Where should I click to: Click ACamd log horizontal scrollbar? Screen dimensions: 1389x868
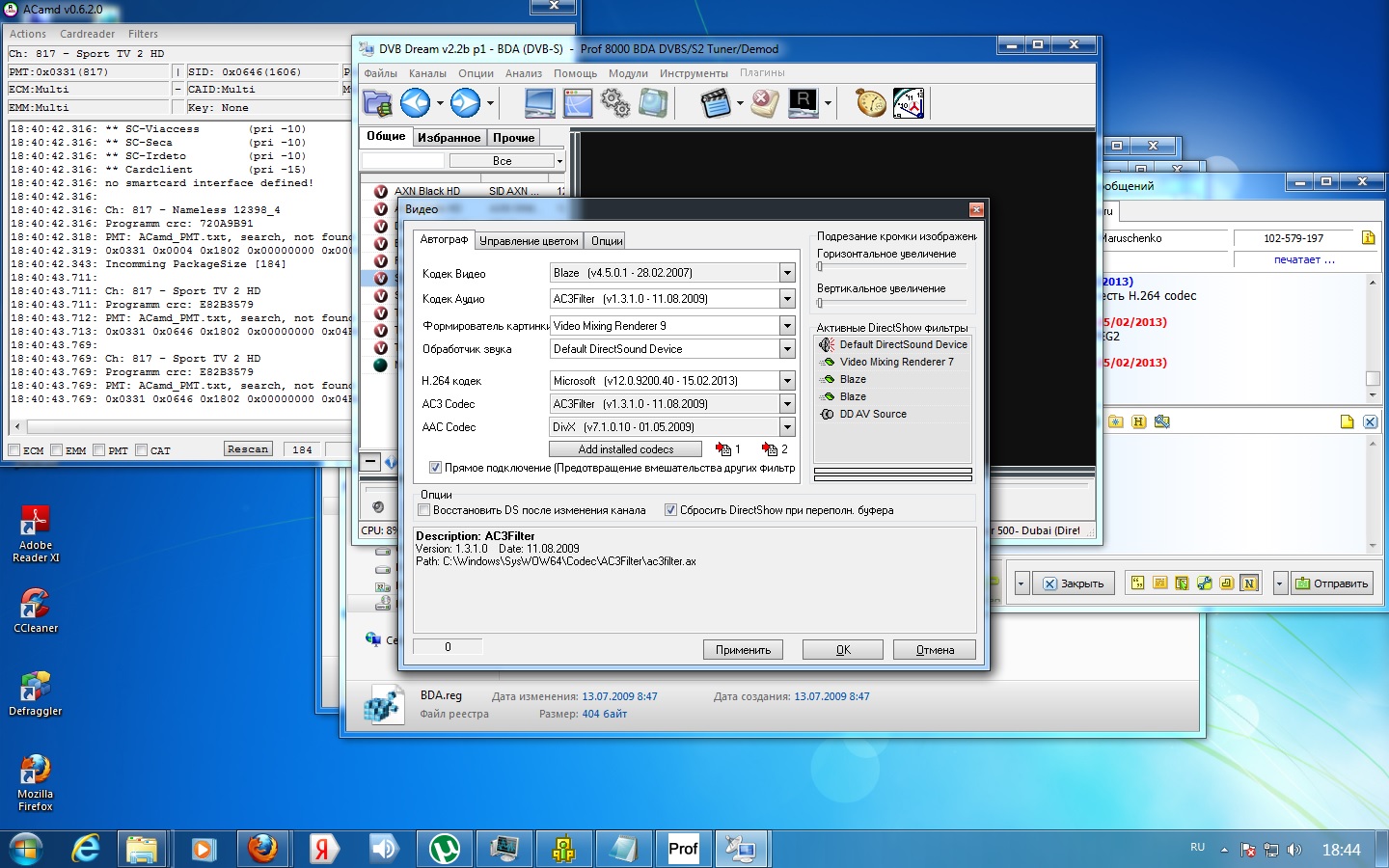(179, 426)
